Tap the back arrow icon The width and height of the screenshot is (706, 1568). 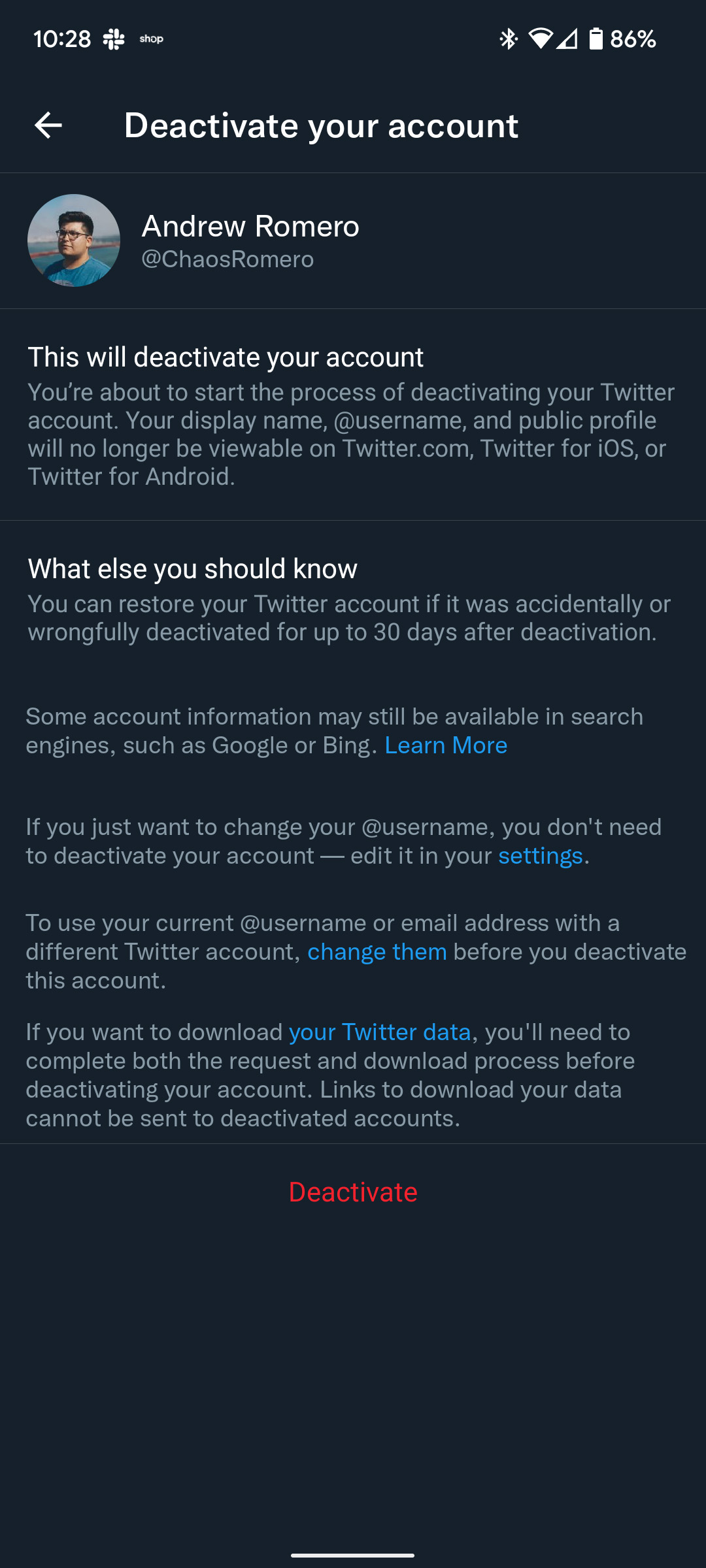point(48,125)
